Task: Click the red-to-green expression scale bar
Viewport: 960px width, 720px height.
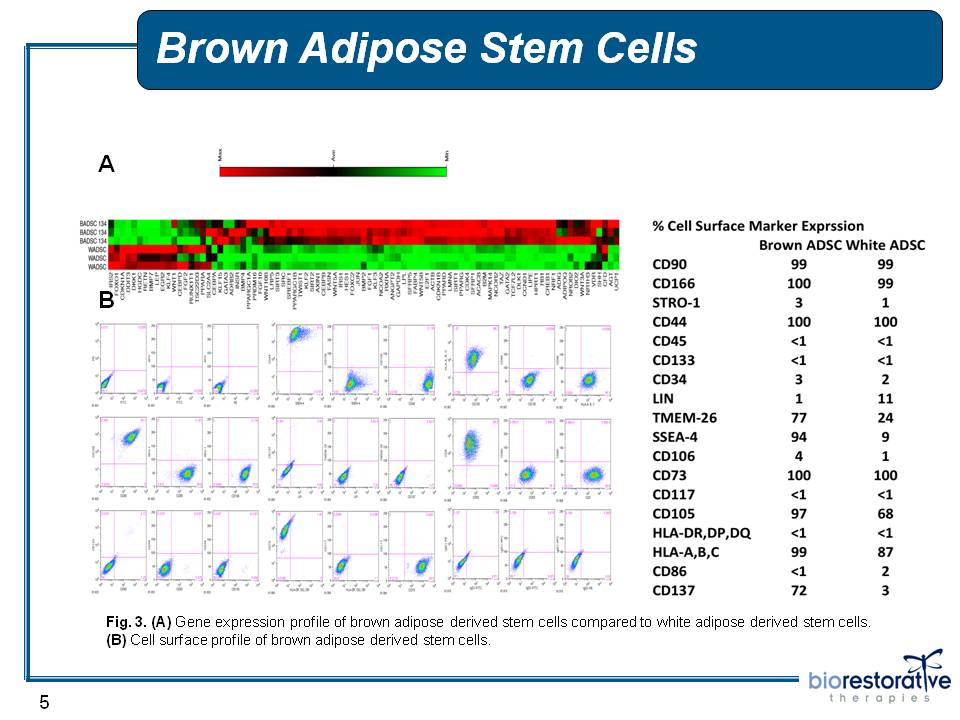Action: (x=333, y=171)
